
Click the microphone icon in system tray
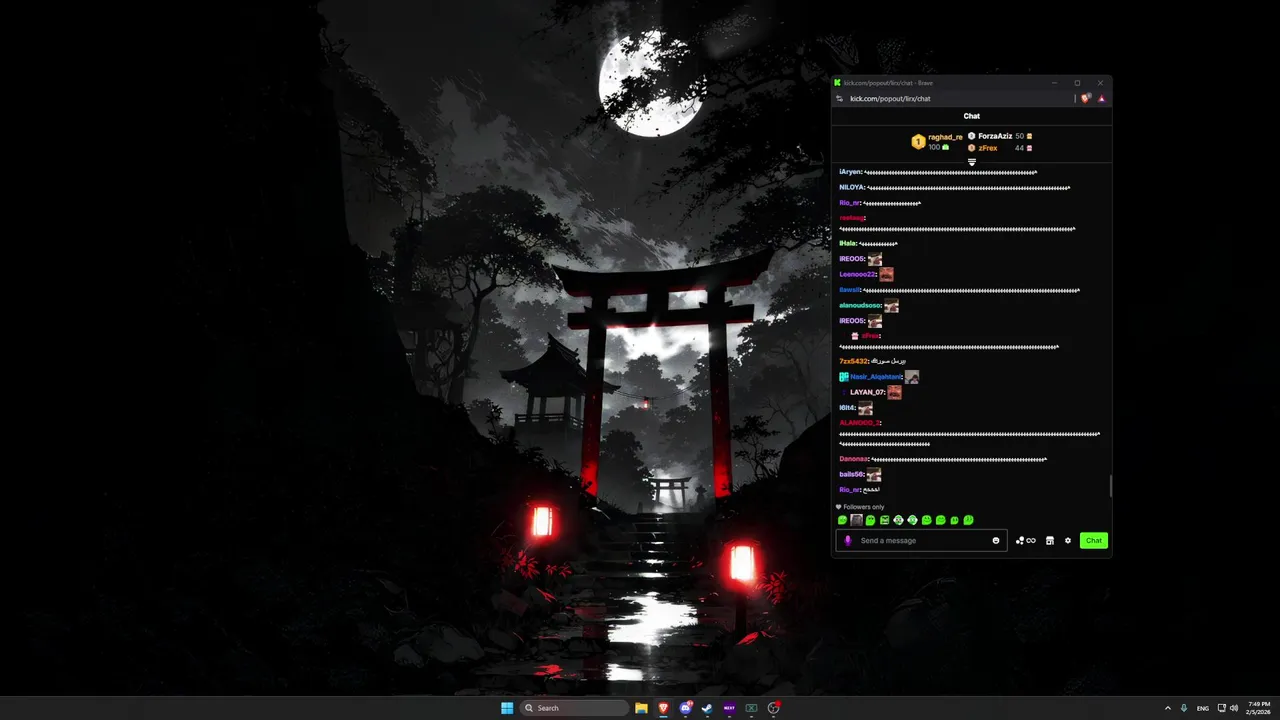[x=1184, y=708]
